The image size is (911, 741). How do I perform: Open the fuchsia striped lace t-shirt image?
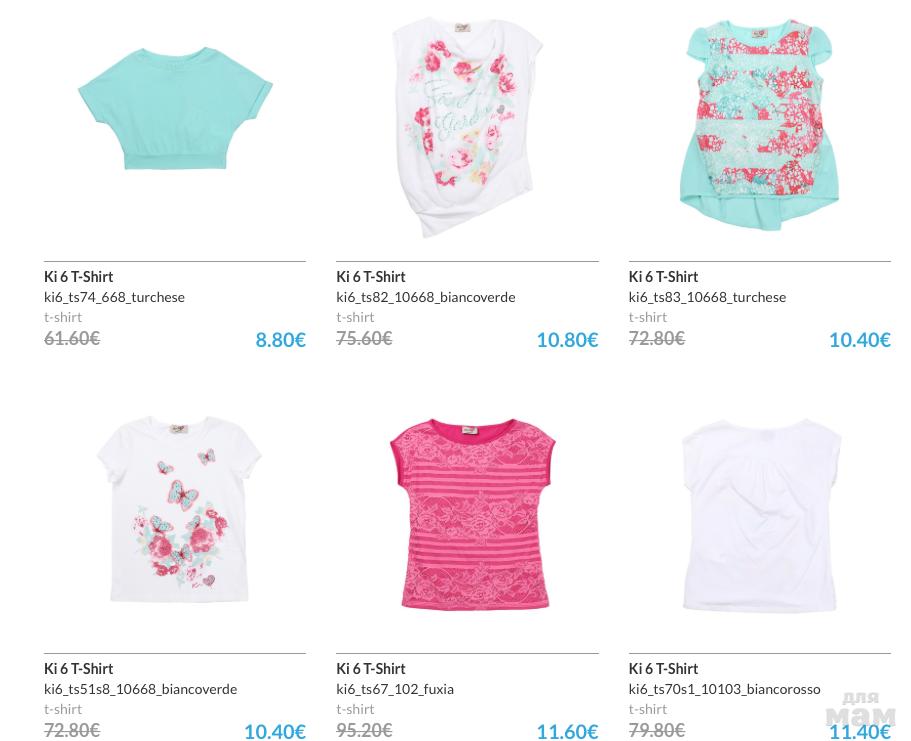tap(470, 513)
